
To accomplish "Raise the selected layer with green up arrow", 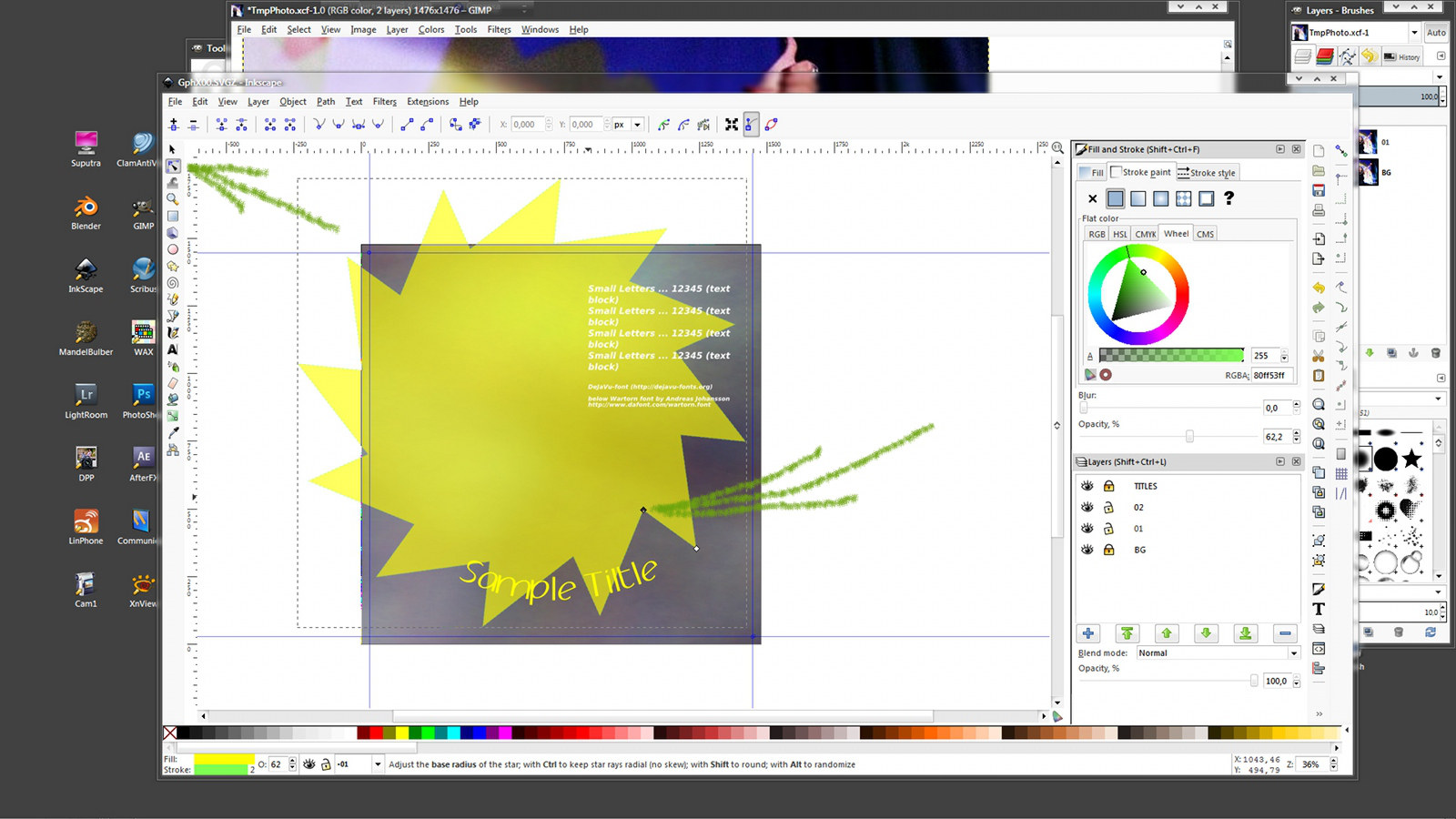I will [x=1167, y=633].
